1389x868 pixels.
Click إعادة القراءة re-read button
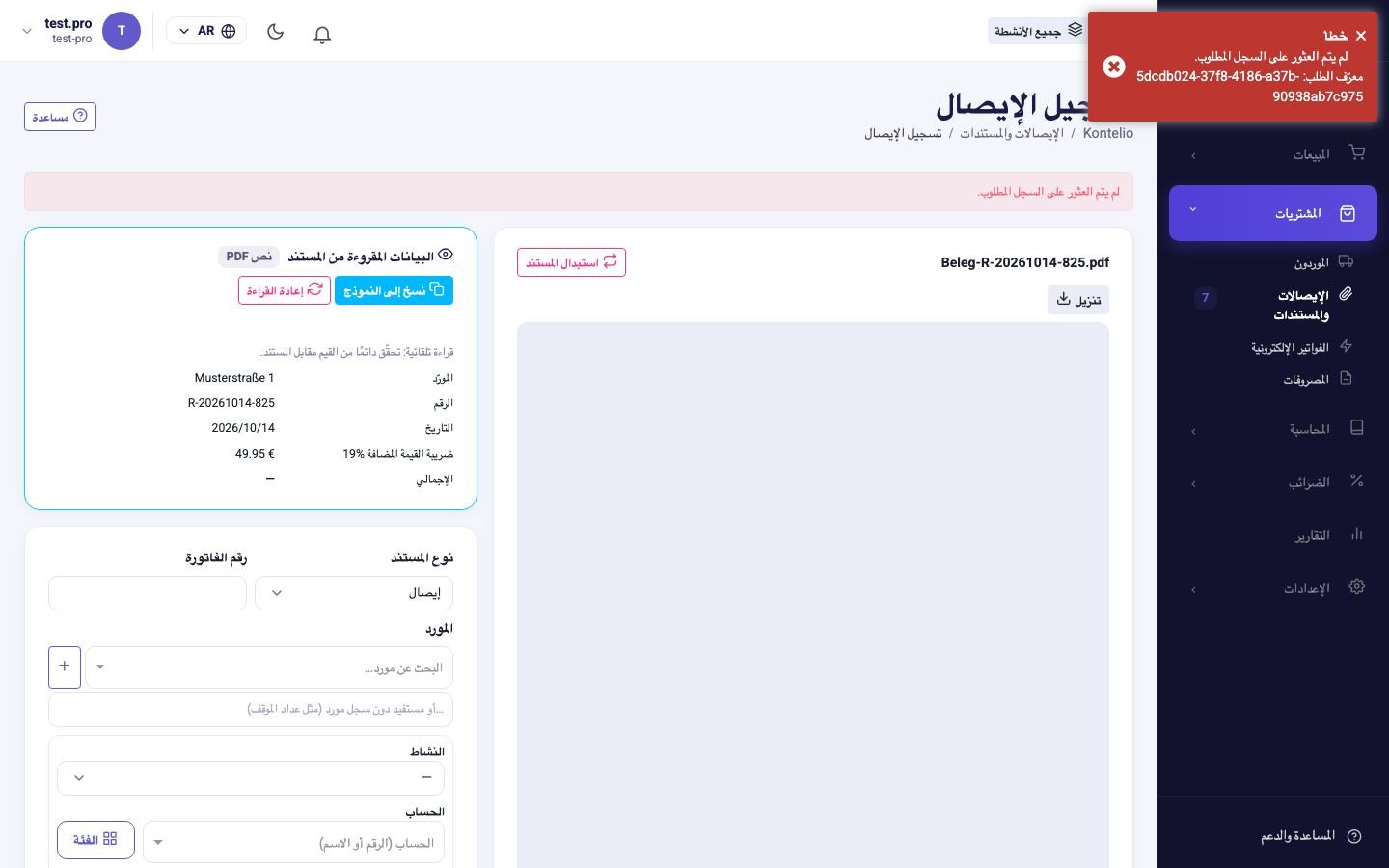pos(285,290)
